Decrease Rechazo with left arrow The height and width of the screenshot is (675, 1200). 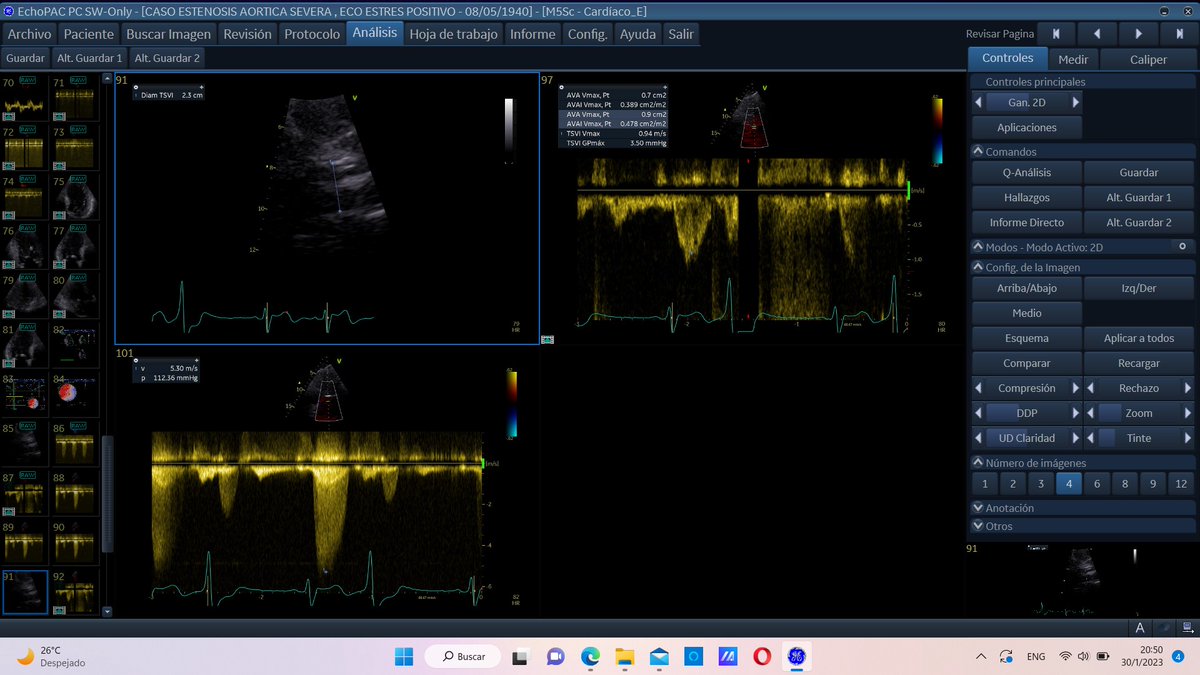point(1090,388)
